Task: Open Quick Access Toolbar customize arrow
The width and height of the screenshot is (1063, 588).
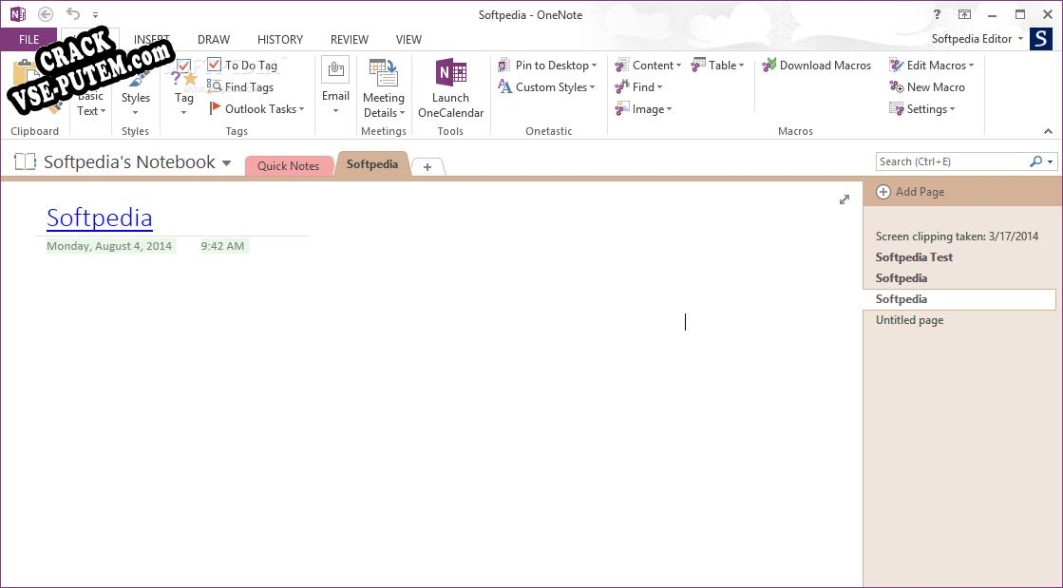Action: pos(95,15)
